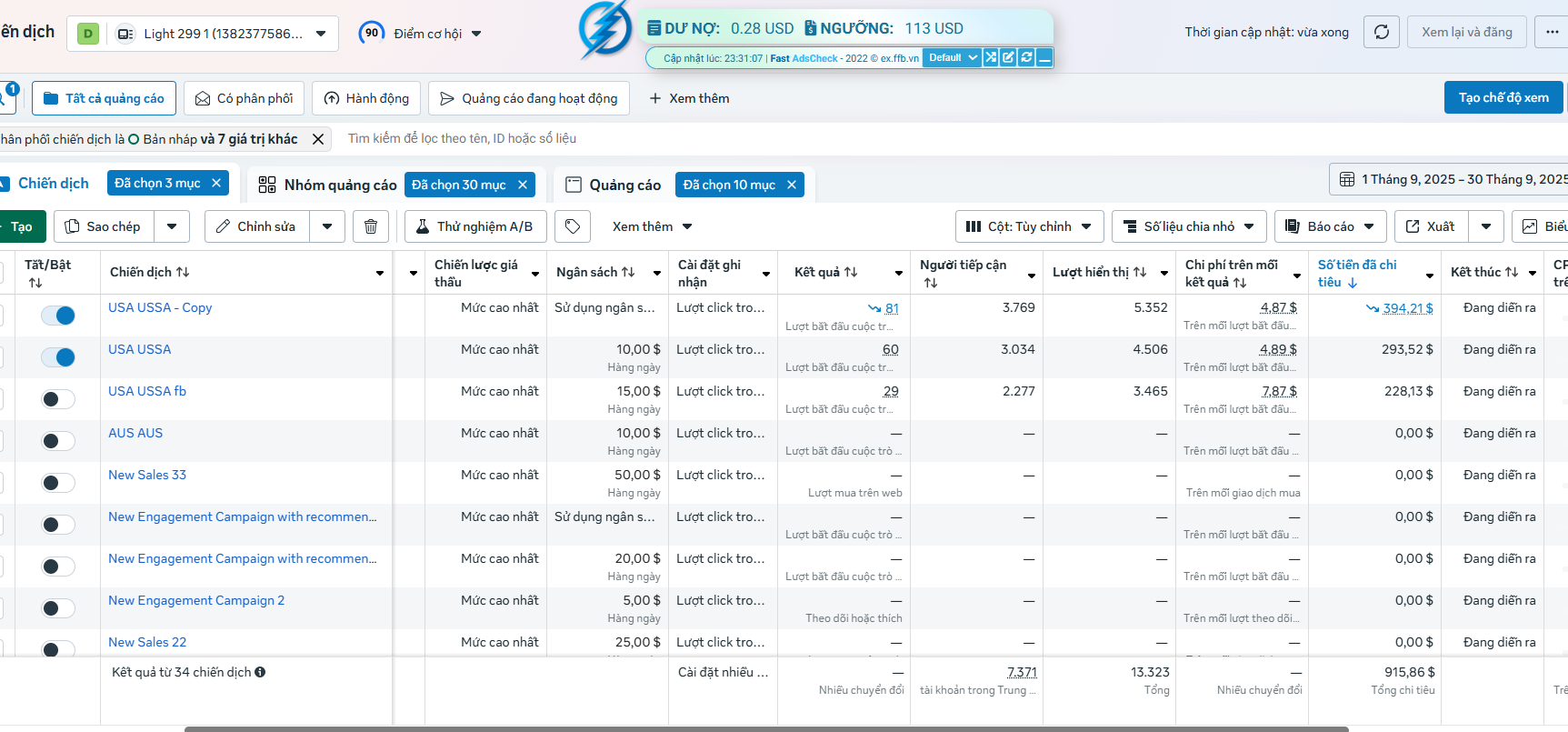Switch to the Có phân phối view

[244, 98]
